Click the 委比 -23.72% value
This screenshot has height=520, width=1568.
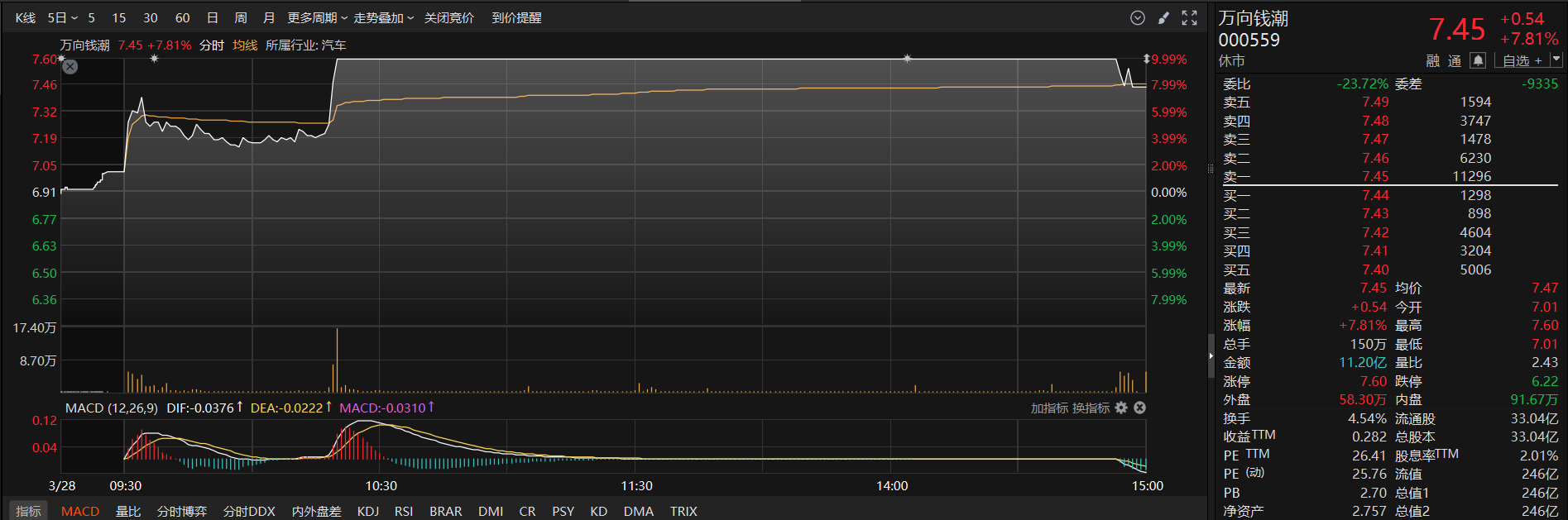[1363, 83]
